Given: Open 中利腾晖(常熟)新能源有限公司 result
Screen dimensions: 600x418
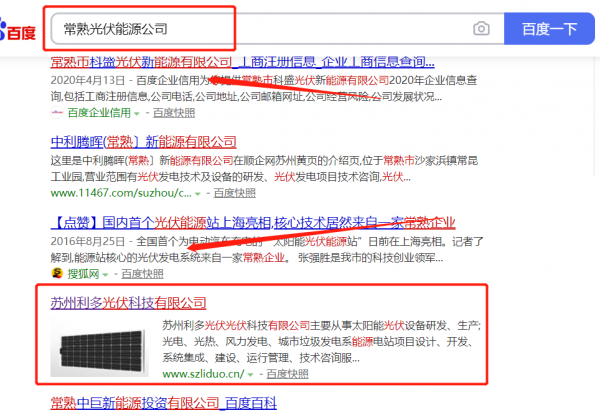Looking at the screenshot, I should (x=143, y=141).
